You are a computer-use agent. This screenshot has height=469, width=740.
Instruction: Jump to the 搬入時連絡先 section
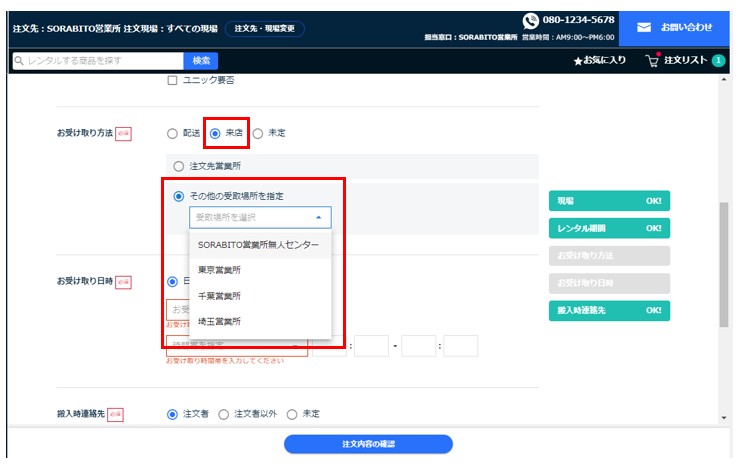[x=609, y=311]
